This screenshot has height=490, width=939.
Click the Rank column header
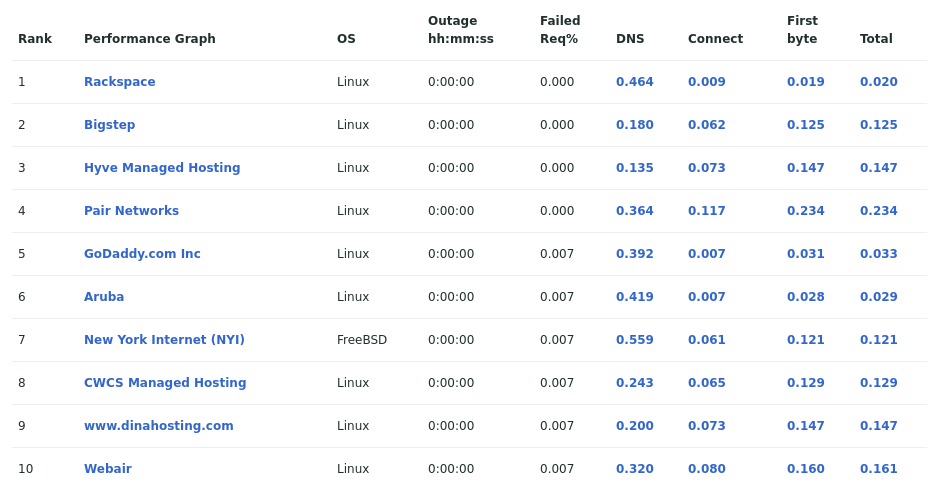[x=35, y=38]
